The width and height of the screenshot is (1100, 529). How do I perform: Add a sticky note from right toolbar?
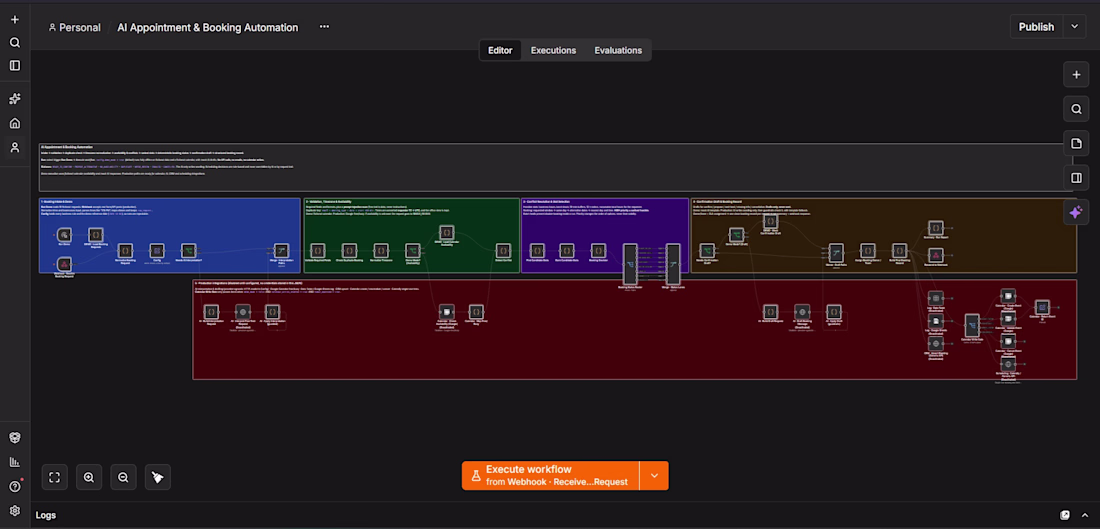[x=1076, y=143]
